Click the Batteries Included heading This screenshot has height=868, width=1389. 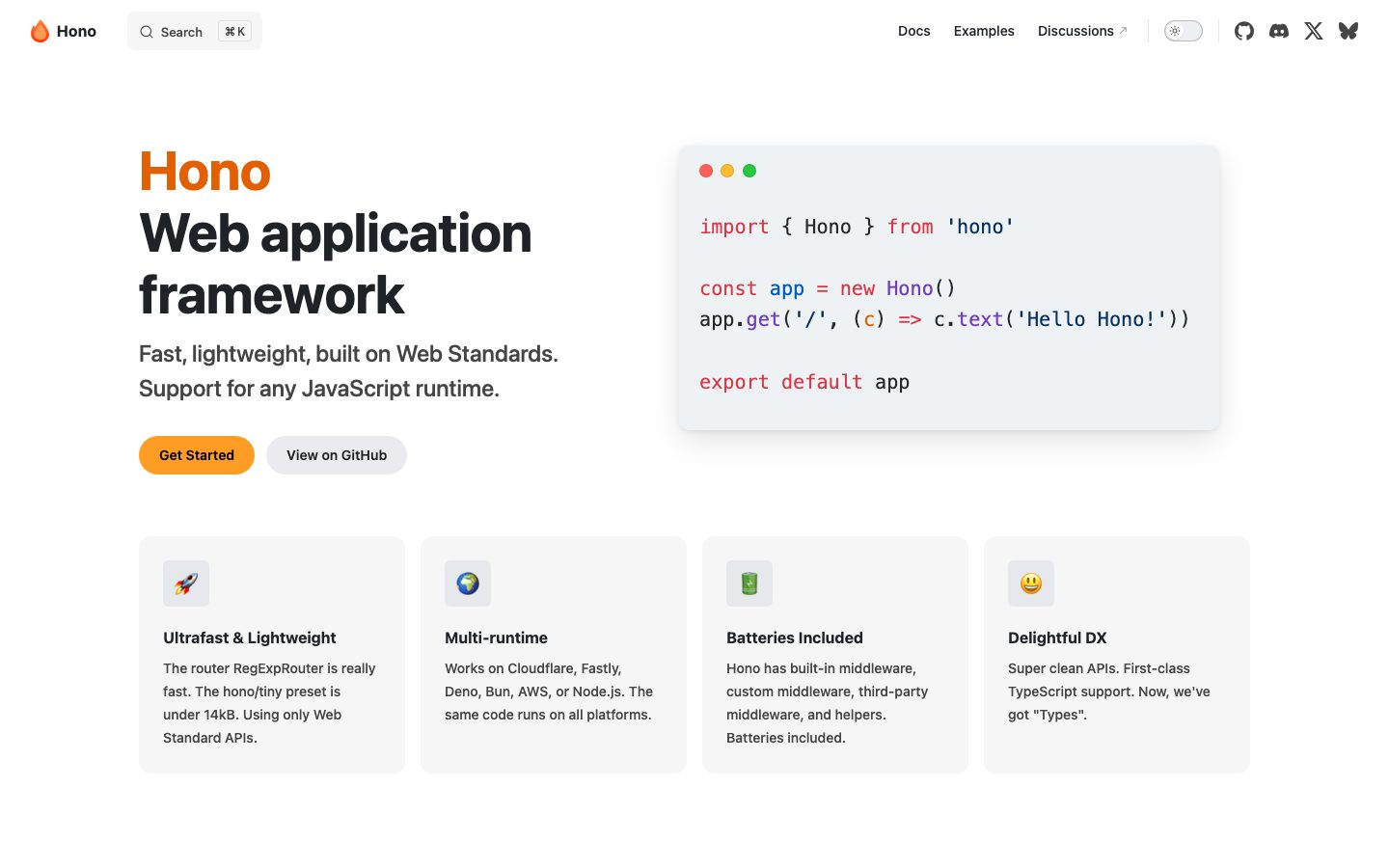pos(795,637)
